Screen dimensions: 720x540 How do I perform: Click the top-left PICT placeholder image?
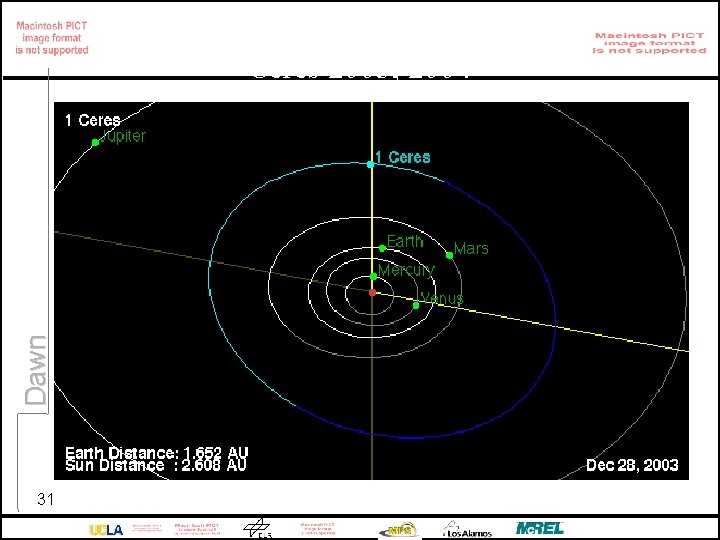point(52,38)
